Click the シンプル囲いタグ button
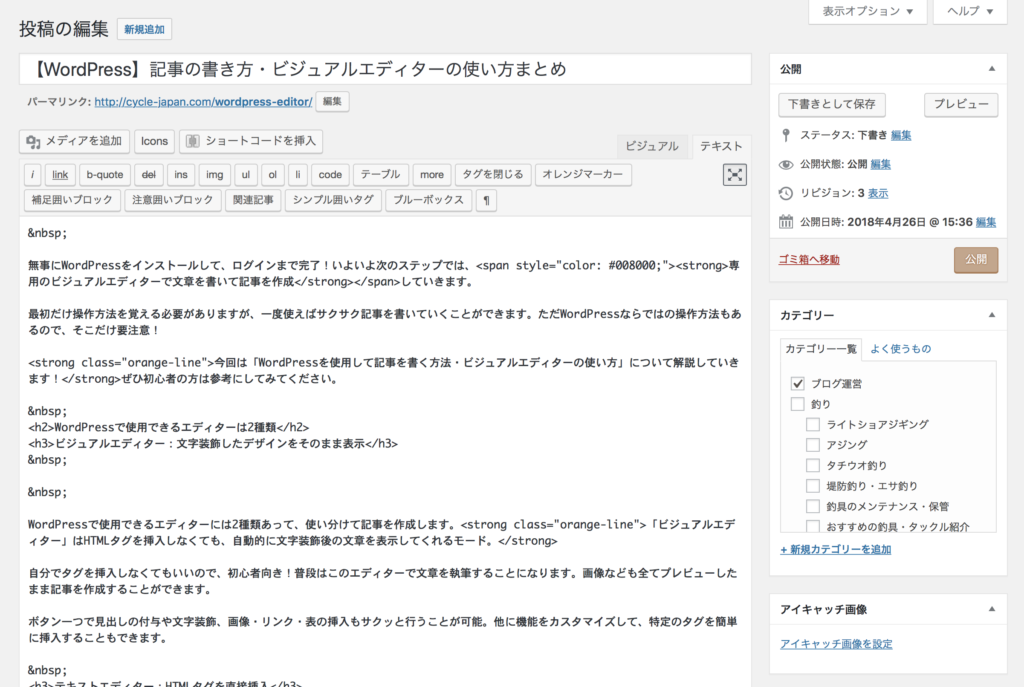 point(333,200)
